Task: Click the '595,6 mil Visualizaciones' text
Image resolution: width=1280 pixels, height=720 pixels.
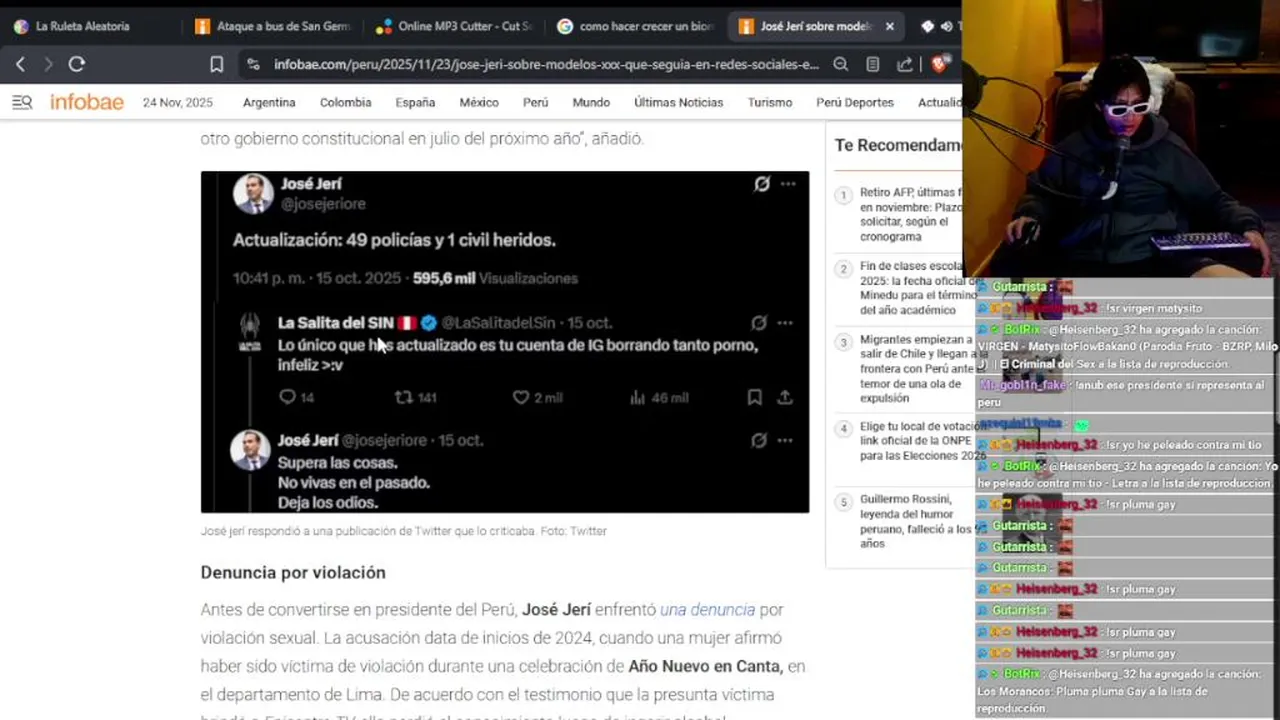Action: click(x=495, y=278)
